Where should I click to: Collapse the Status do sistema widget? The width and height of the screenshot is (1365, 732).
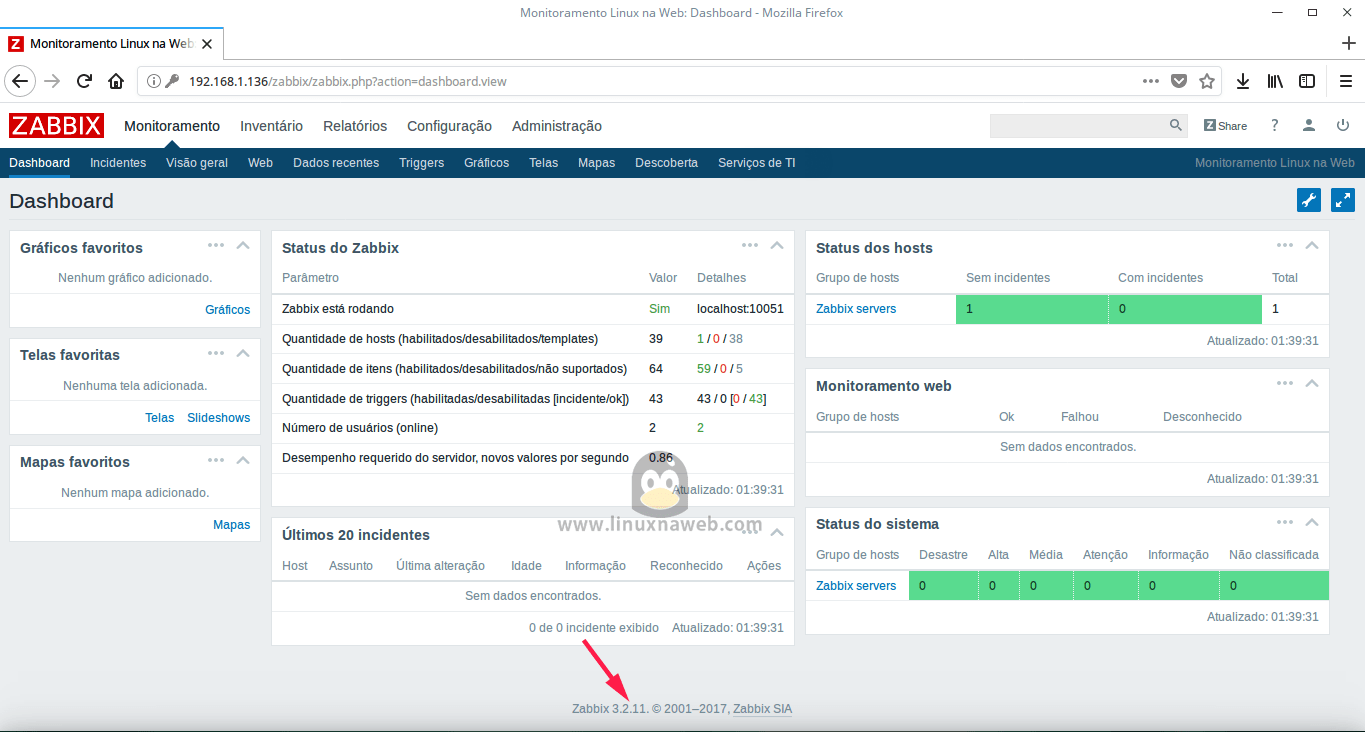pos(1312,521)
